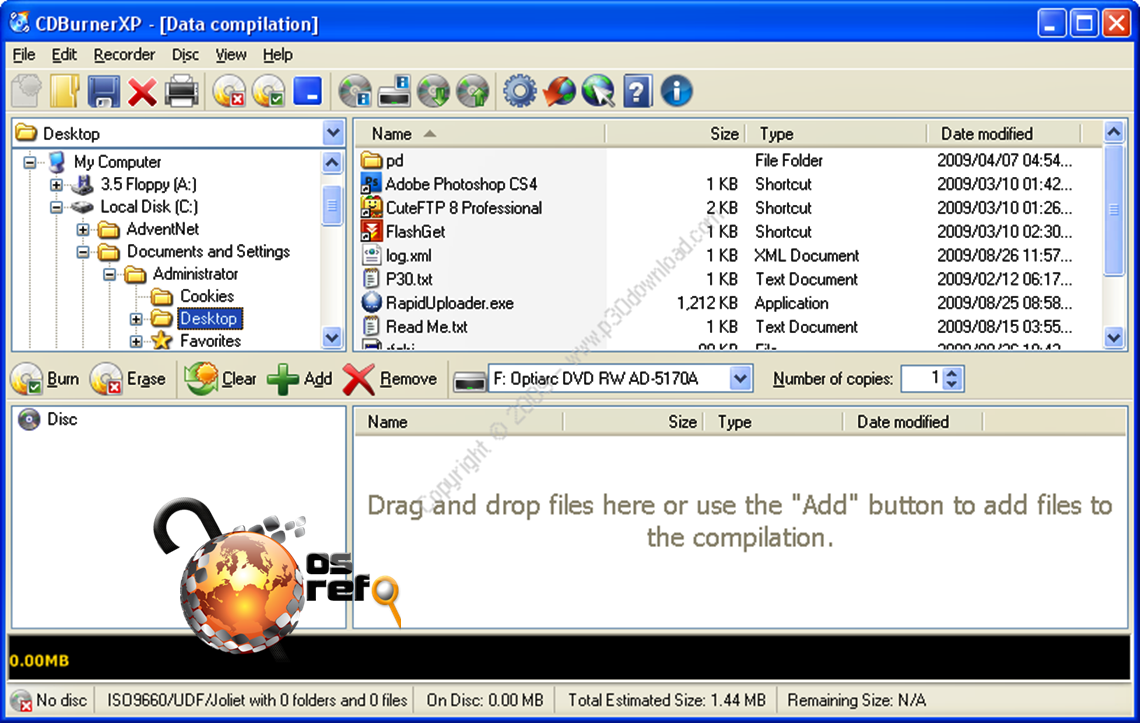1140x723 pixels.
Task: Click the Add button
Action: coord(300,379)
